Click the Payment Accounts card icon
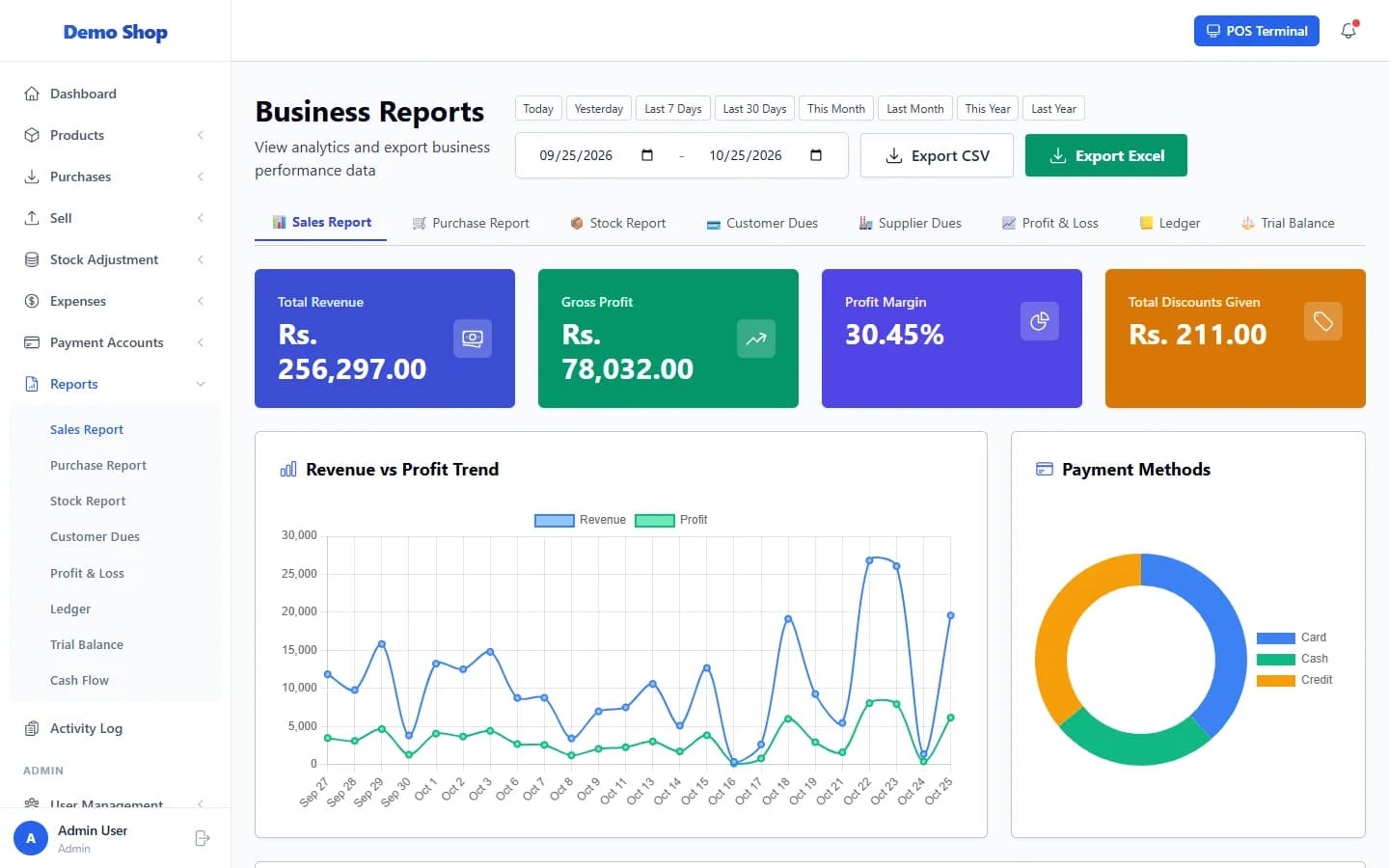Viewport: 1389px width, 868px height. (x=32, y=342)
